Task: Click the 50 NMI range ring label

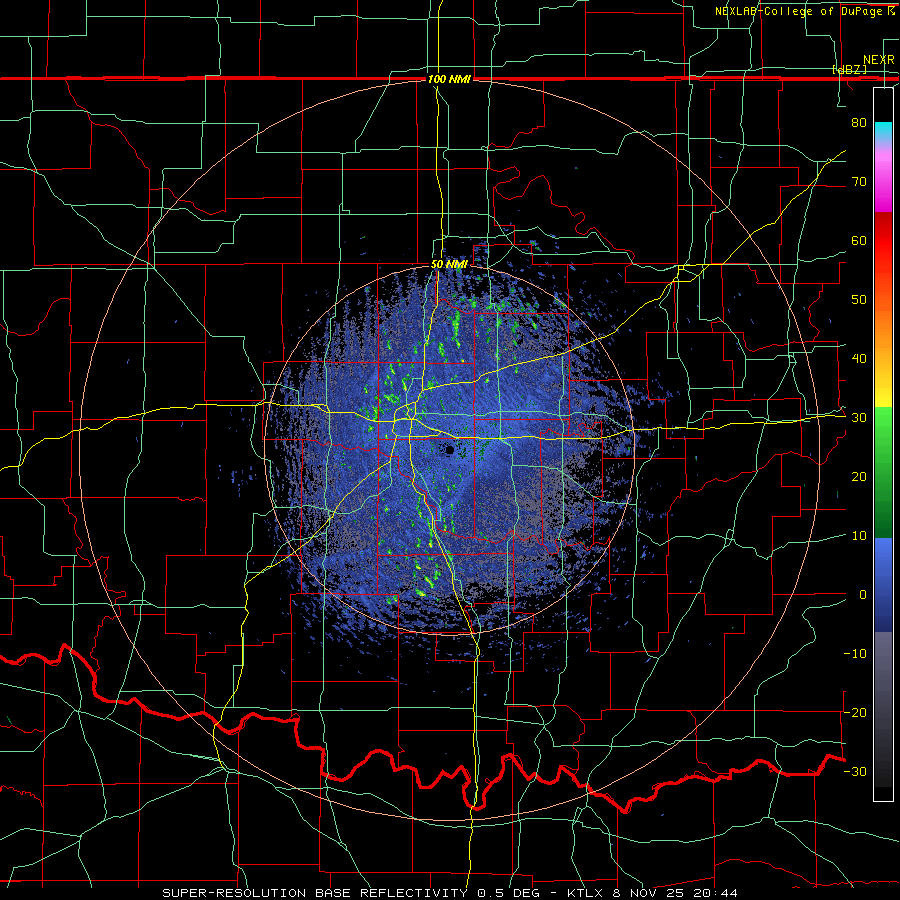Action: [449, 264]
